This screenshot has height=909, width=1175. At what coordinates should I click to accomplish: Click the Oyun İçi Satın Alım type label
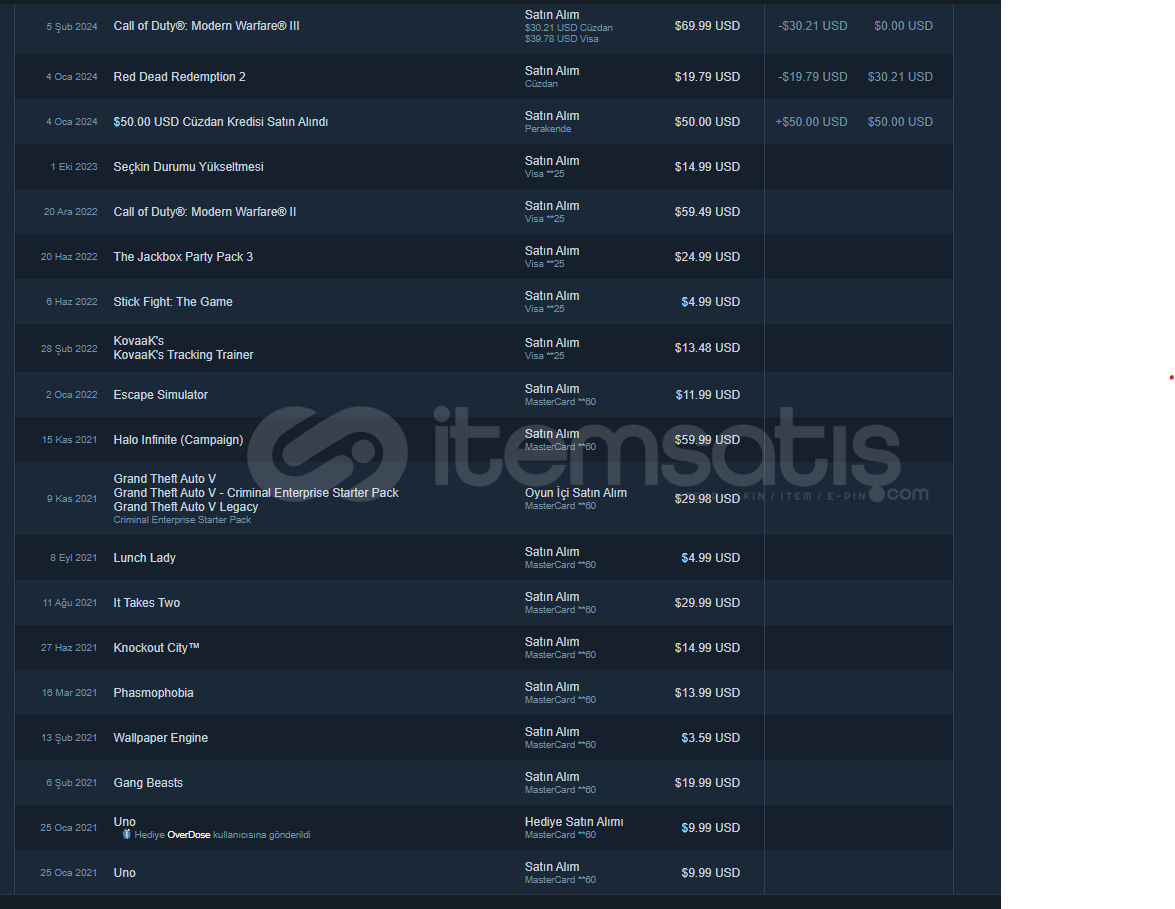576,493
